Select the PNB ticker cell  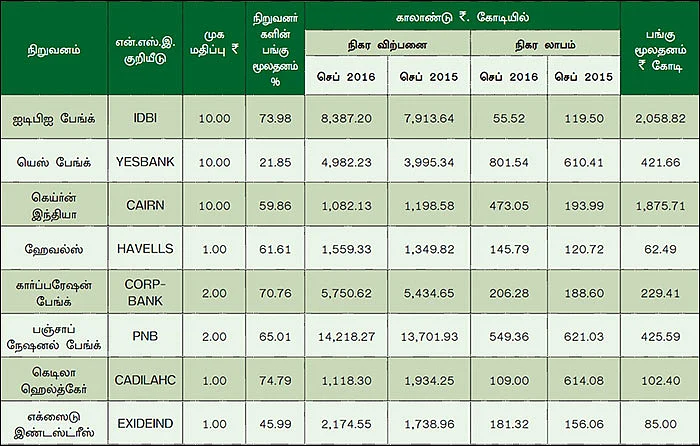pyautogui.click(x=145, y=336)
